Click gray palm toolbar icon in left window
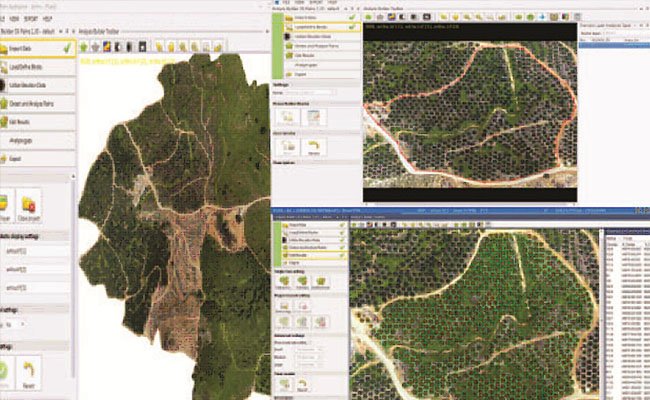650x400 pixels. click(95, 47)
